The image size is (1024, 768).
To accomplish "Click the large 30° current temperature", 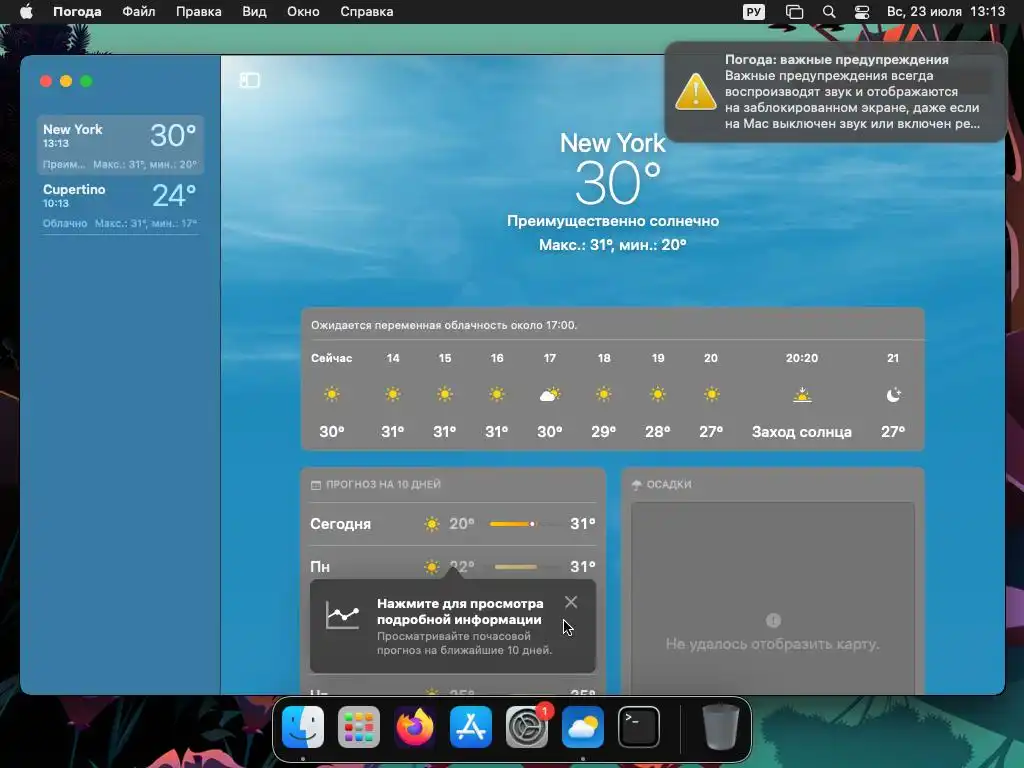I will pyautogui.click(x=618, y=184).
